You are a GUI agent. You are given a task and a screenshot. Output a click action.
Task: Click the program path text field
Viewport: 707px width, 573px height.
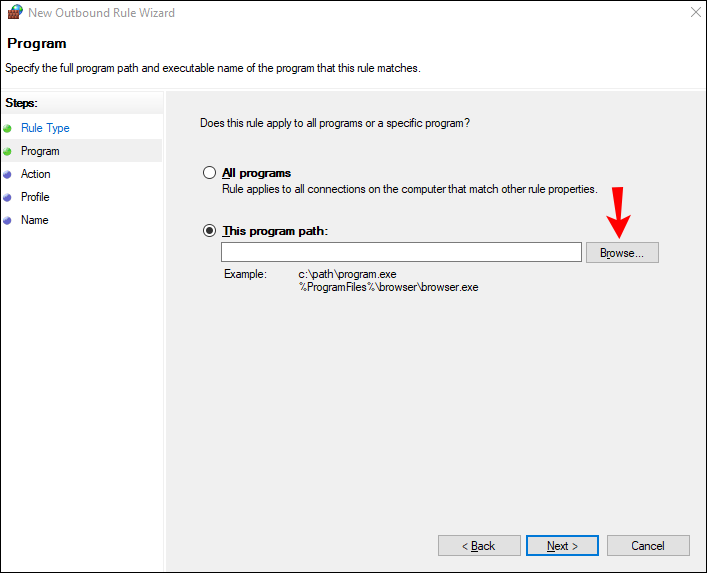pos(401,252)
